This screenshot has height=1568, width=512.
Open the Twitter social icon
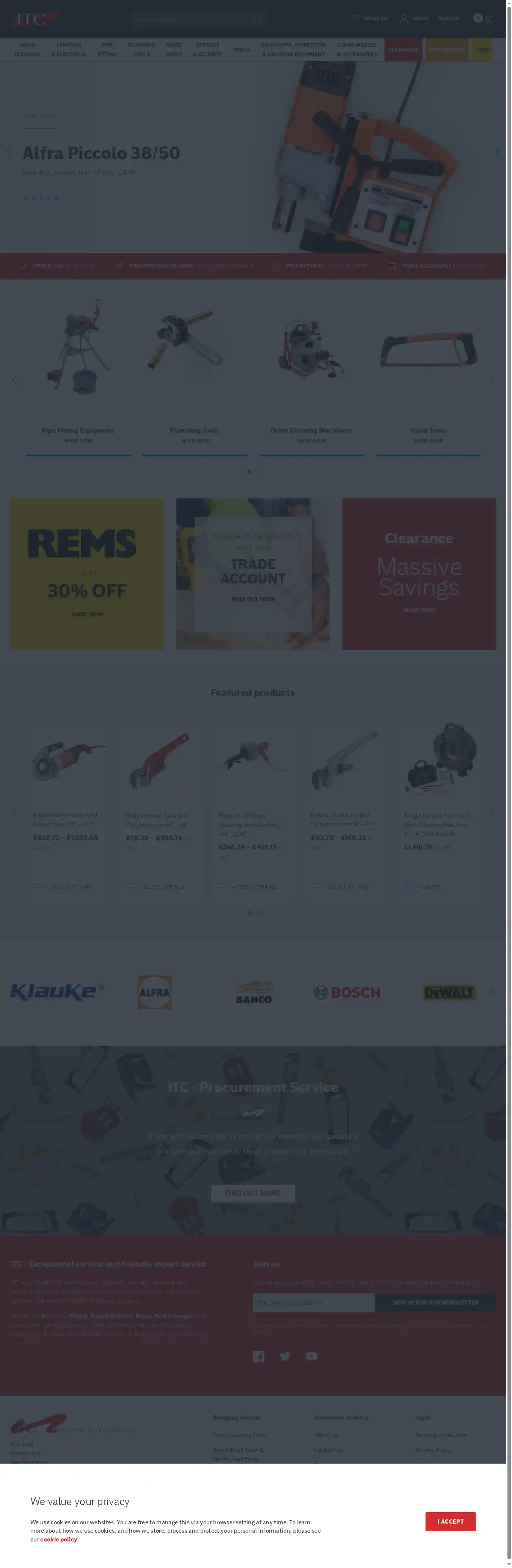pyautogui.click(x=284, y=1356)
